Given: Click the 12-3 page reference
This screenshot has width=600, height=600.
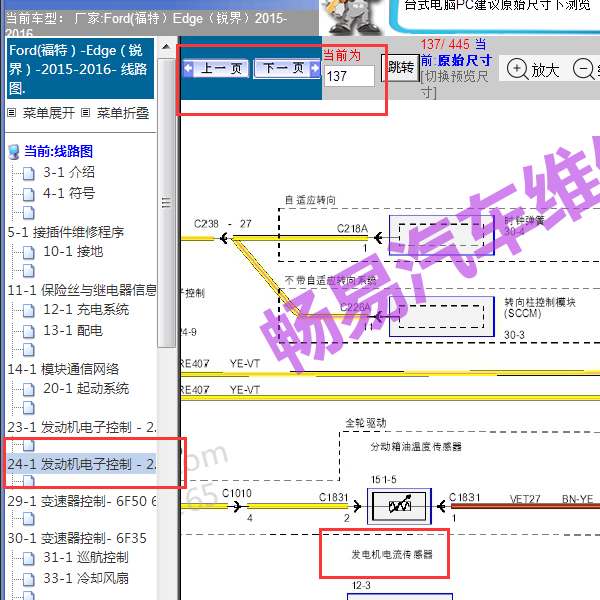Looking at the screenshot, I should tap(361, 585).
